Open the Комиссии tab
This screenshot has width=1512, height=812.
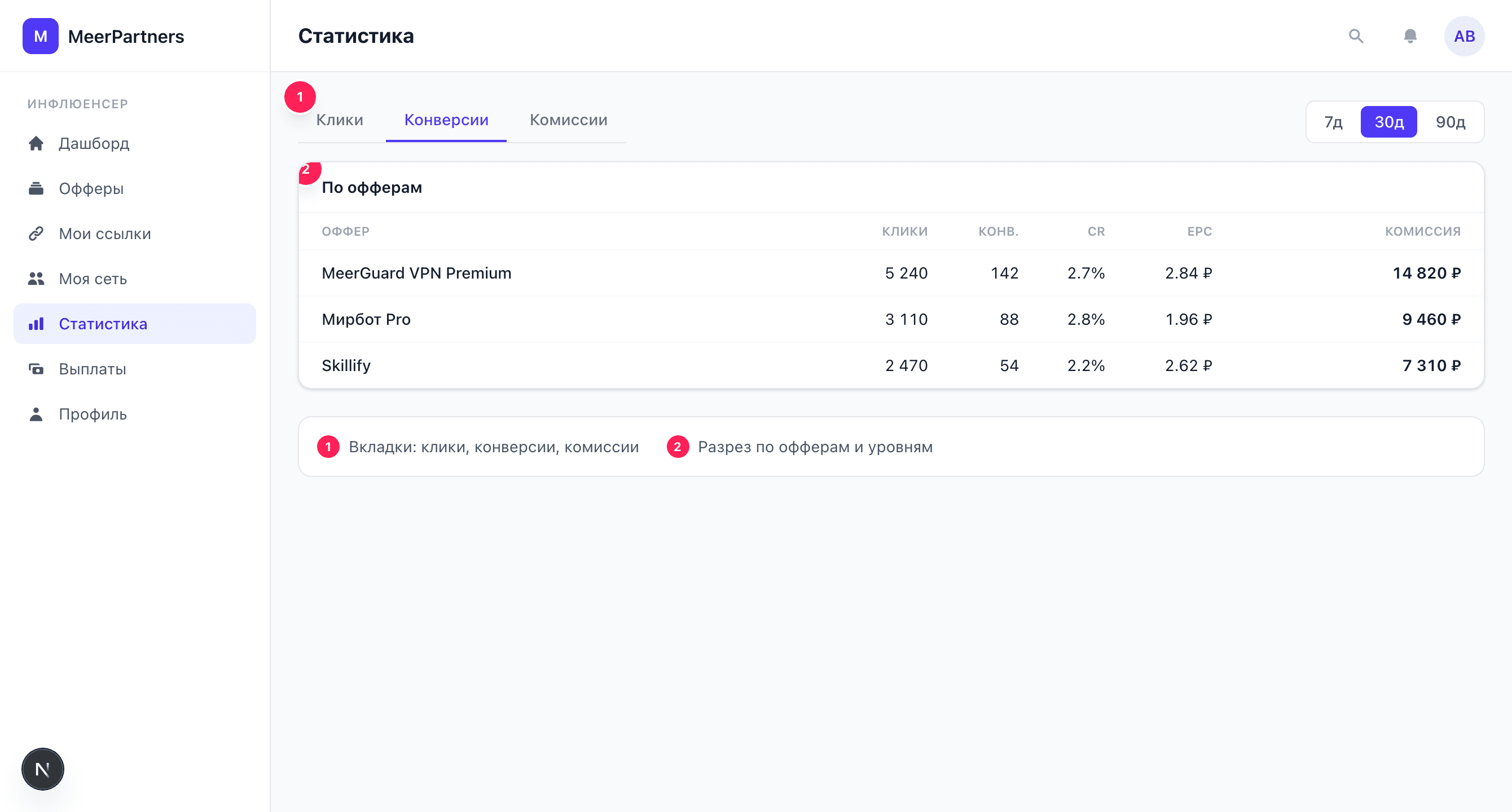pos(568,120)
